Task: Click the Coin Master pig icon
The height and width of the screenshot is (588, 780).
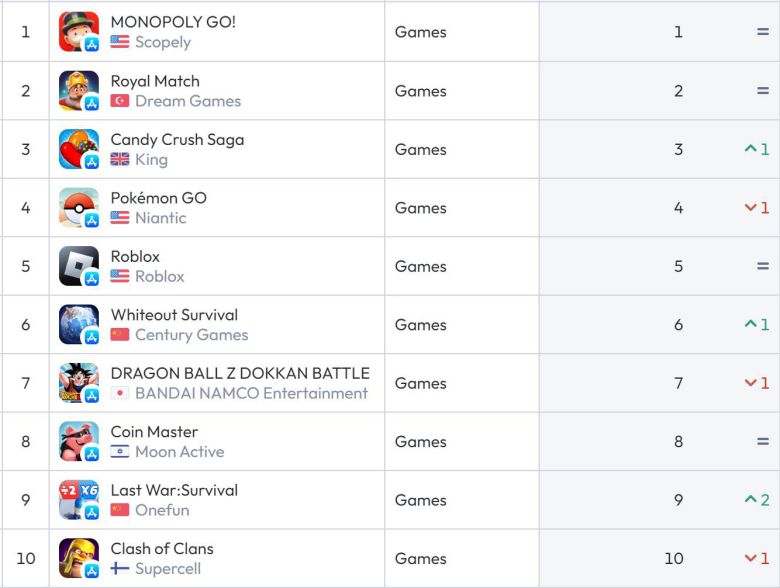Action: coord(79,442)
